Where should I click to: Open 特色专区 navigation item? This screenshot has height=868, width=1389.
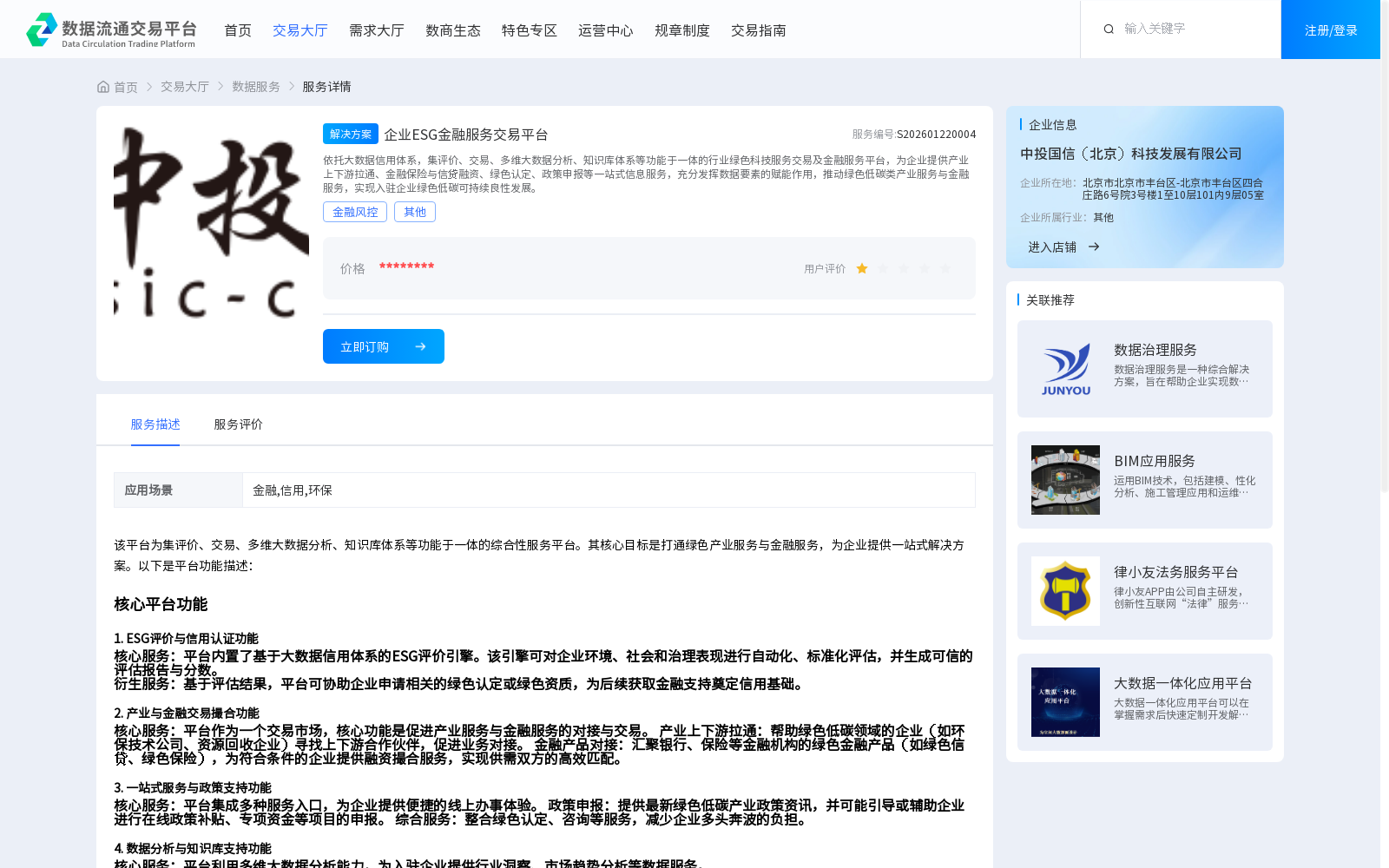[x=530, y=30]
